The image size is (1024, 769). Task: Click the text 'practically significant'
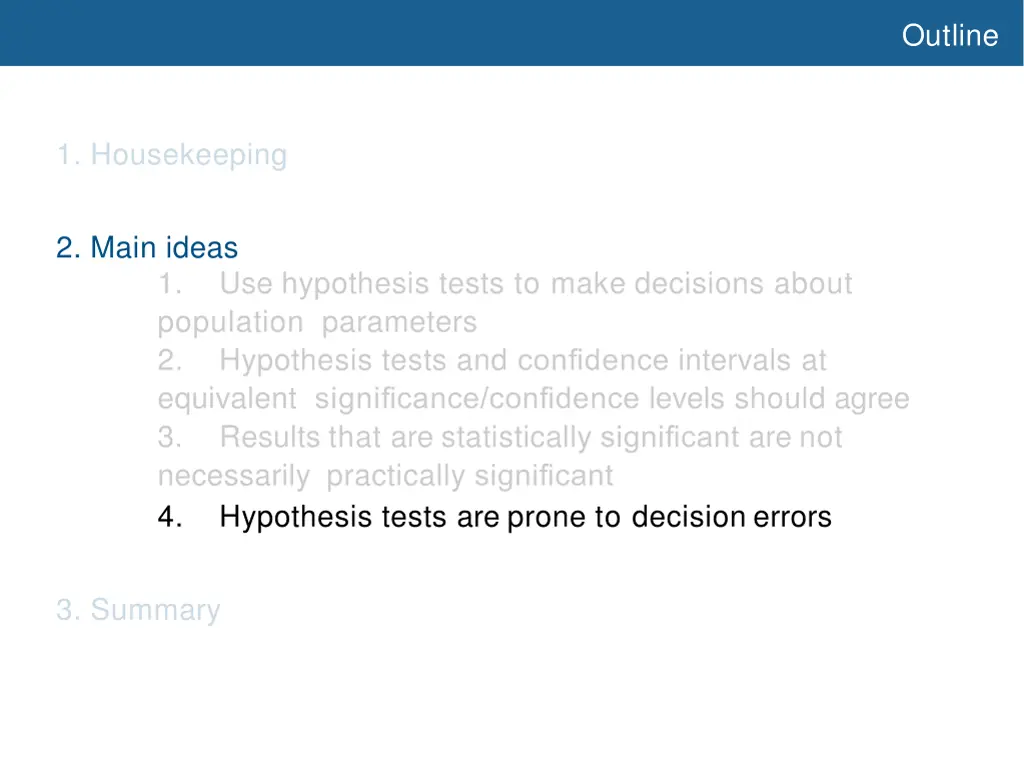point(470,476)
